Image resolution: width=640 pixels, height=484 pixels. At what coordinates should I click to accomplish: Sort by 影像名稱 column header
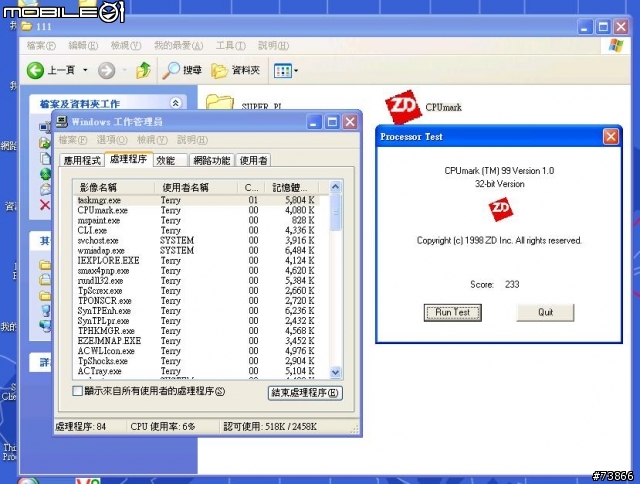point(113,187)
